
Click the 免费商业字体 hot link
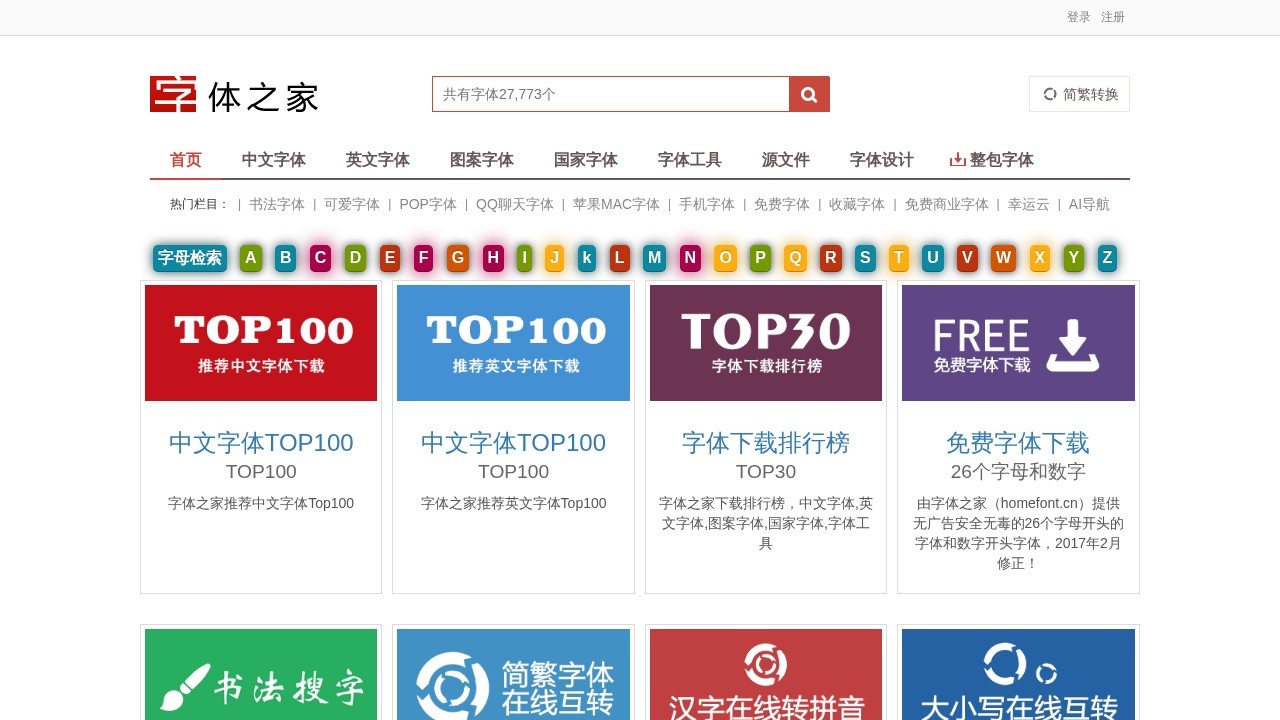click(x=946, y=204)
